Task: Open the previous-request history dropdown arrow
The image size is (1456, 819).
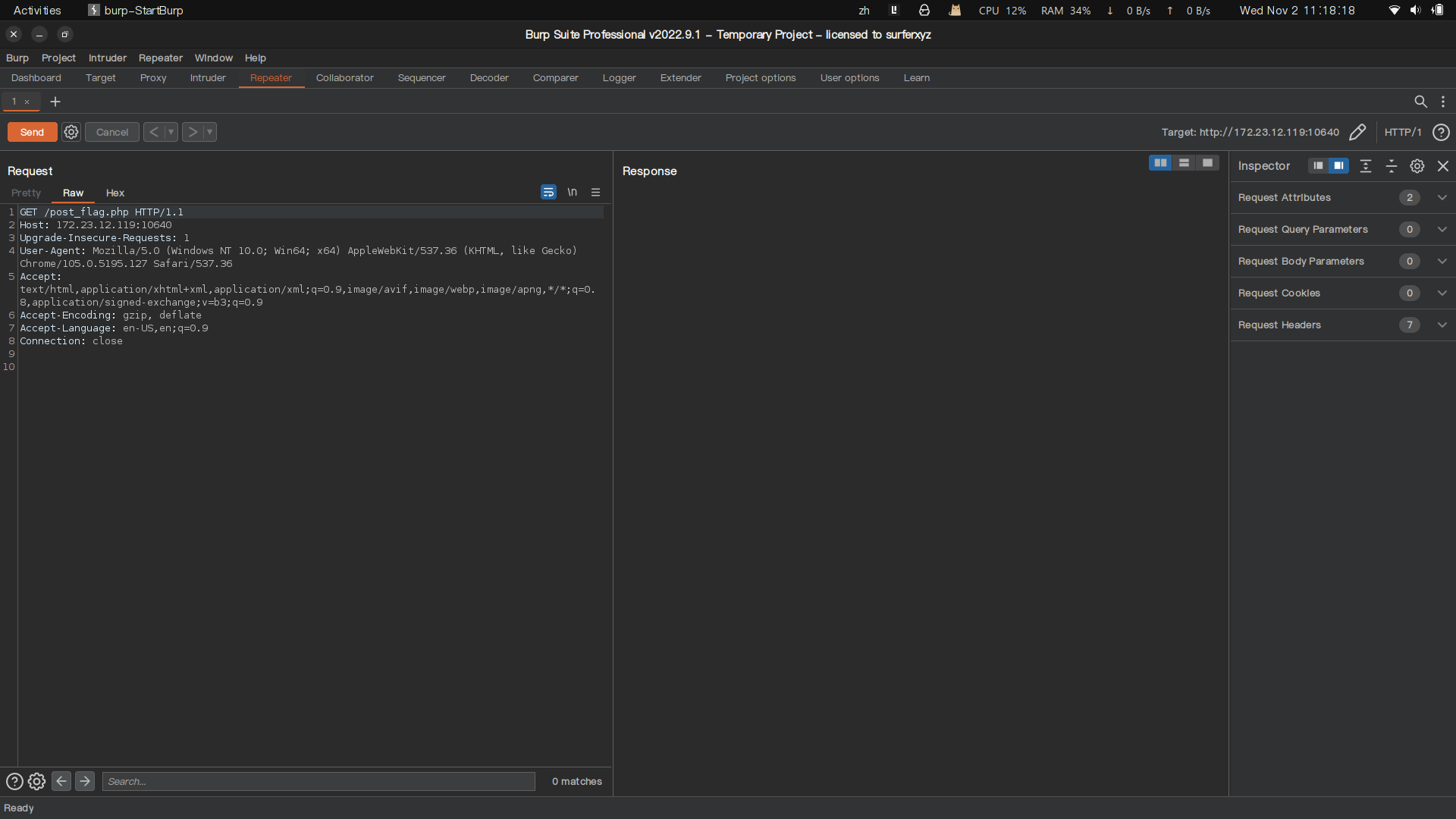Action: 171,132
